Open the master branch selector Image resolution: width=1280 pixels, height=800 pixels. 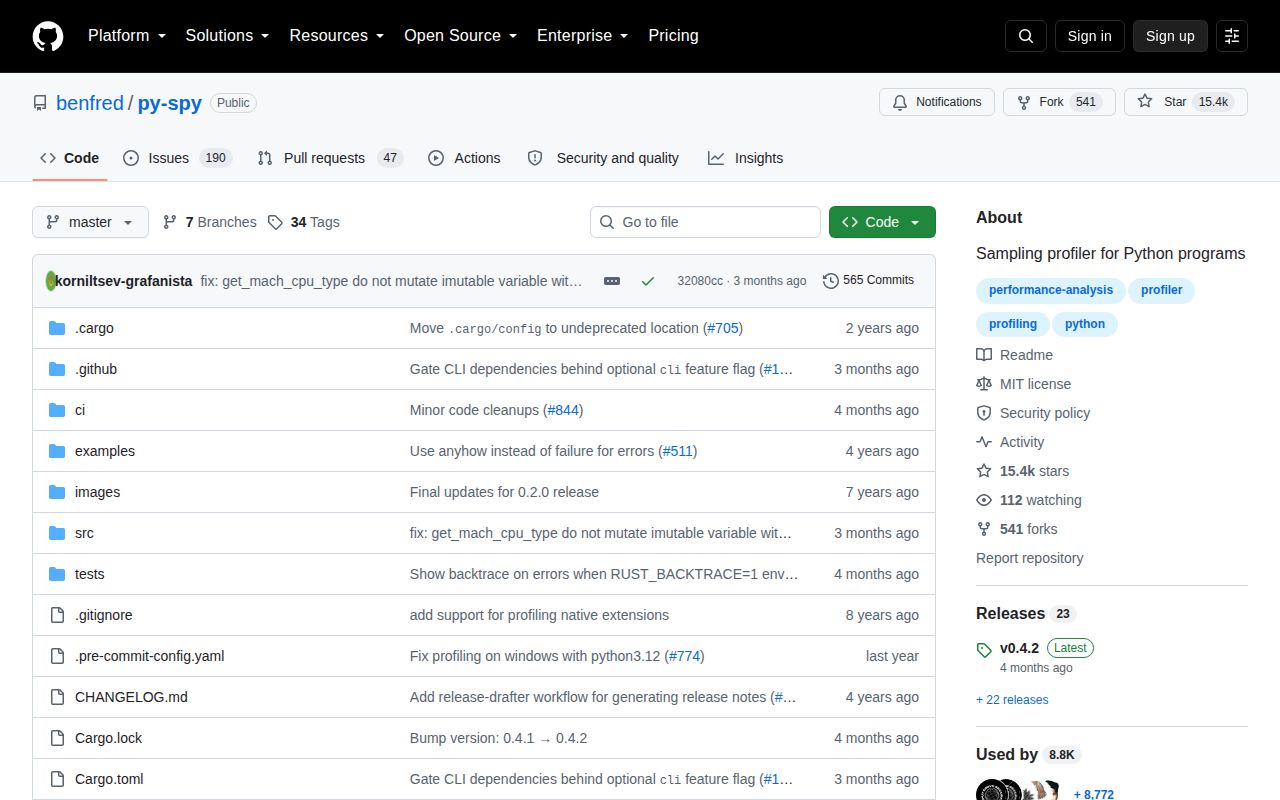pyautogui.click(x=90, y=222)
